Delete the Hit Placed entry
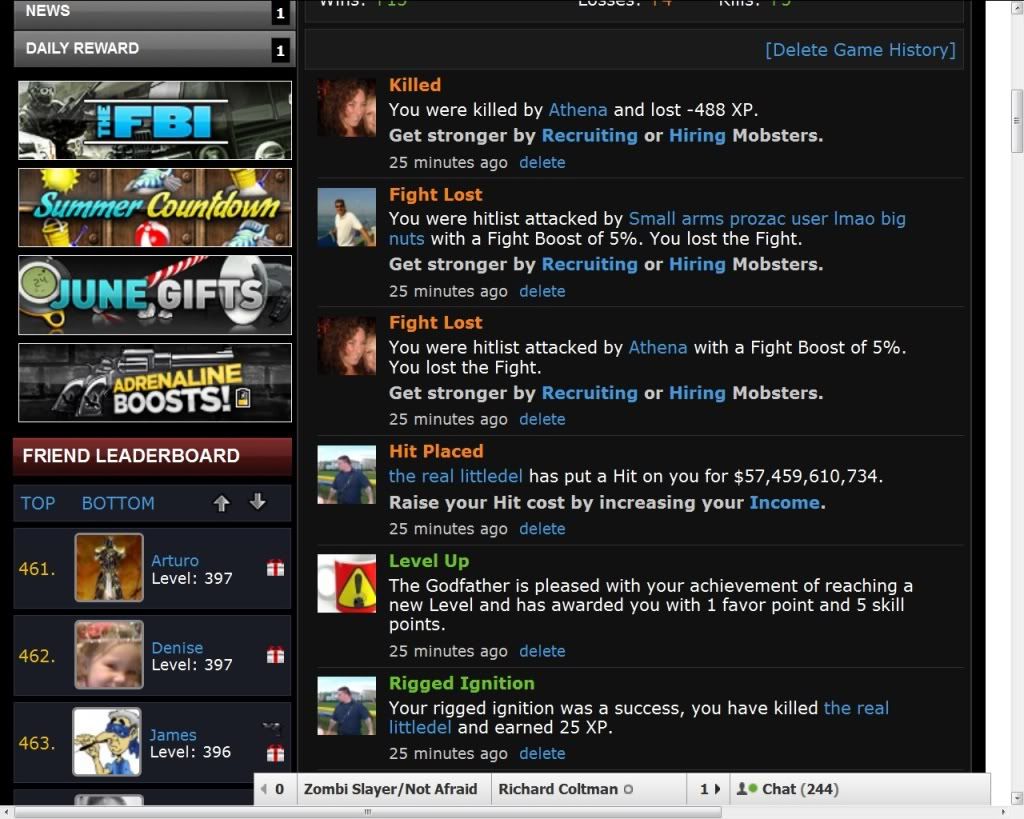Viewport: 1024px width, 819px height. [542, 528]
